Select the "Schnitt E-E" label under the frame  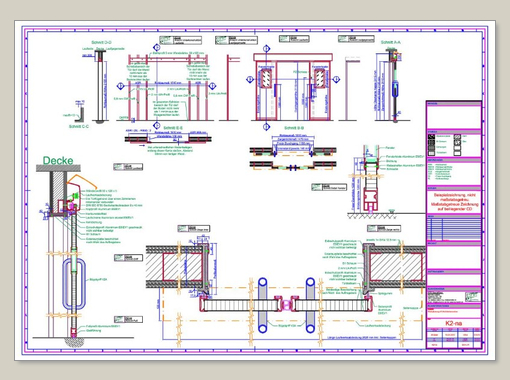173,128
